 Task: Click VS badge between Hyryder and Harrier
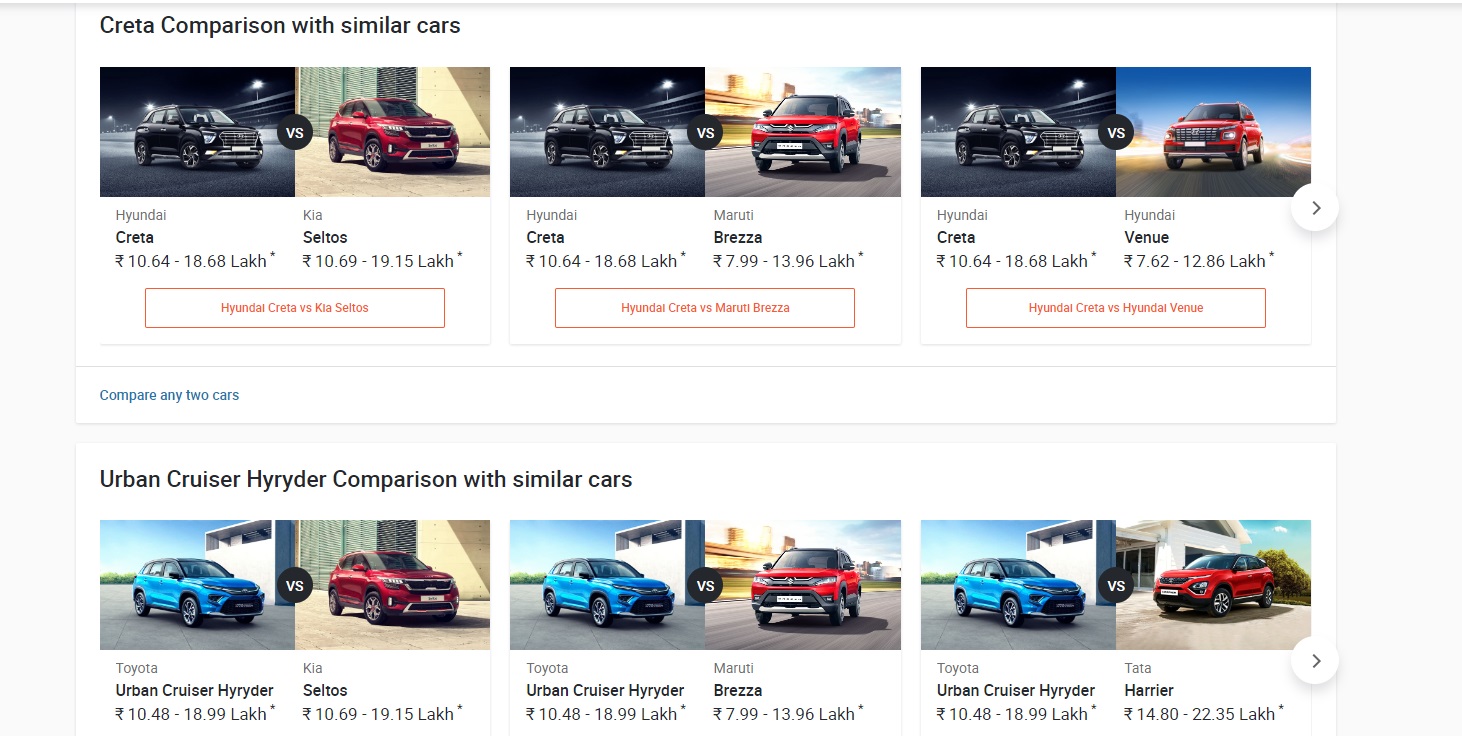1116,586
